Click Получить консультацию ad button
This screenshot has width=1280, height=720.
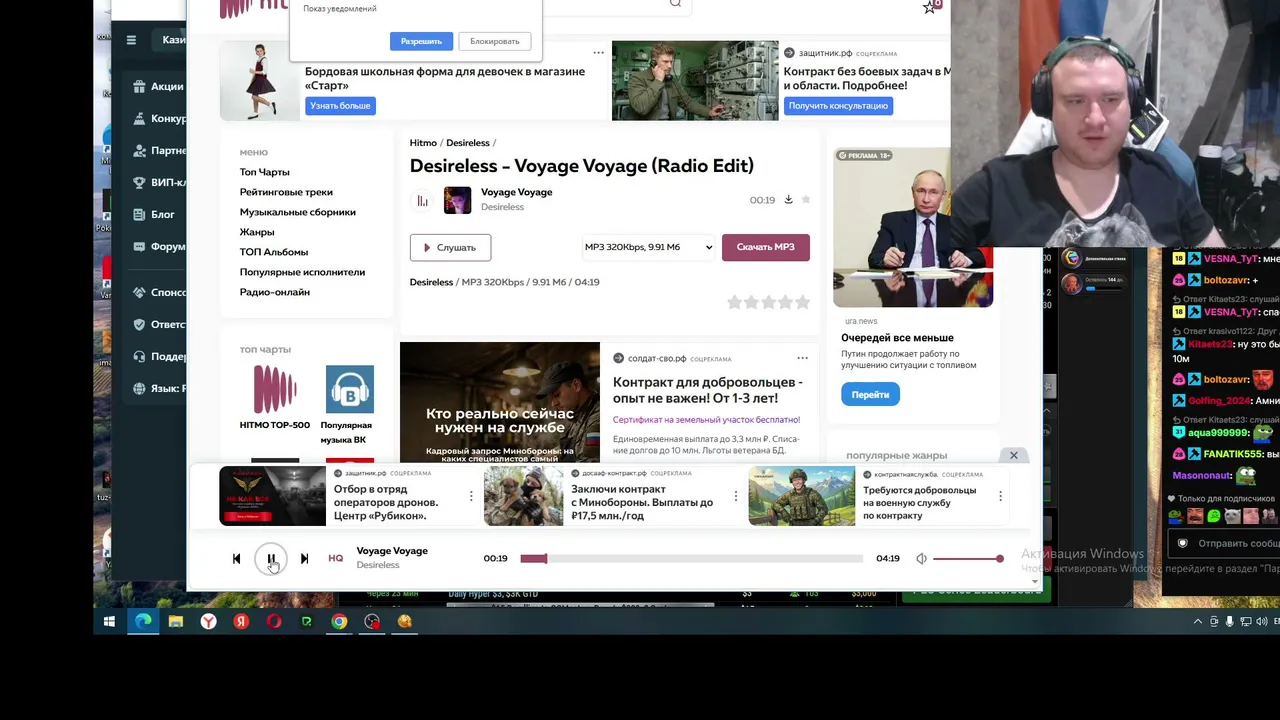(838, 105)
